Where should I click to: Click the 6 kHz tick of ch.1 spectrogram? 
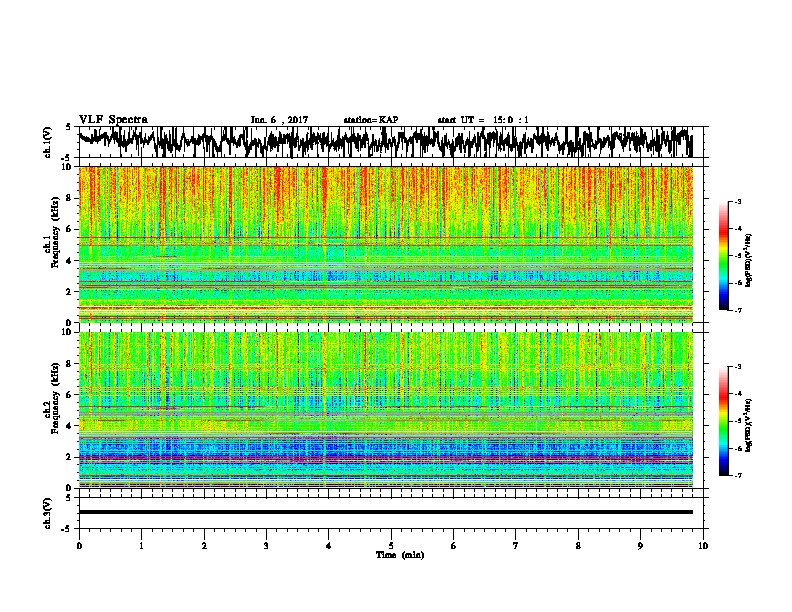click(70, 229)
